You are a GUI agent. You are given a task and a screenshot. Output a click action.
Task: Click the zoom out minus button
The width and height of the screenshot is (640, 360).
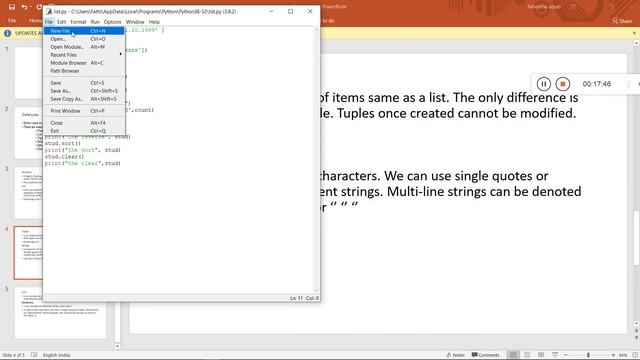[x=566, y=355]
